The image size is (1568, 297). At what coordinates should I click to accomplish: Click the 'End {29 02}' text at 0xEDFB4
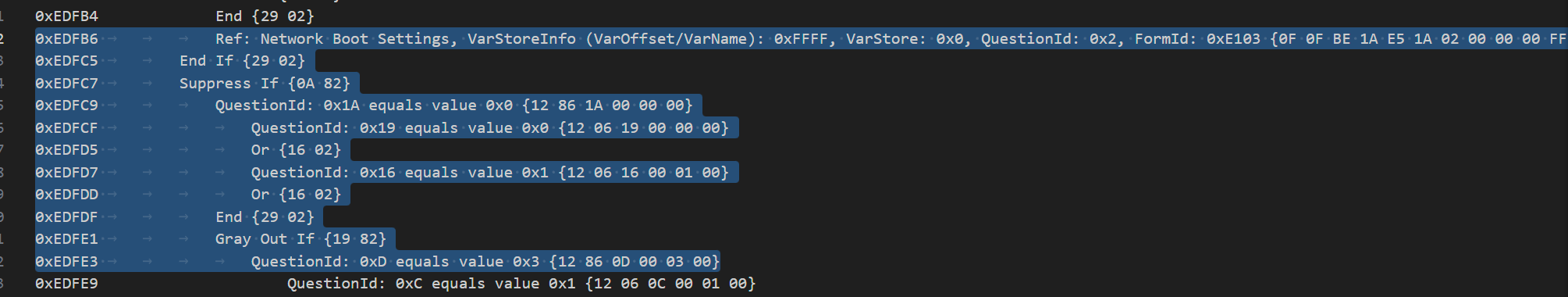[265, 16]
